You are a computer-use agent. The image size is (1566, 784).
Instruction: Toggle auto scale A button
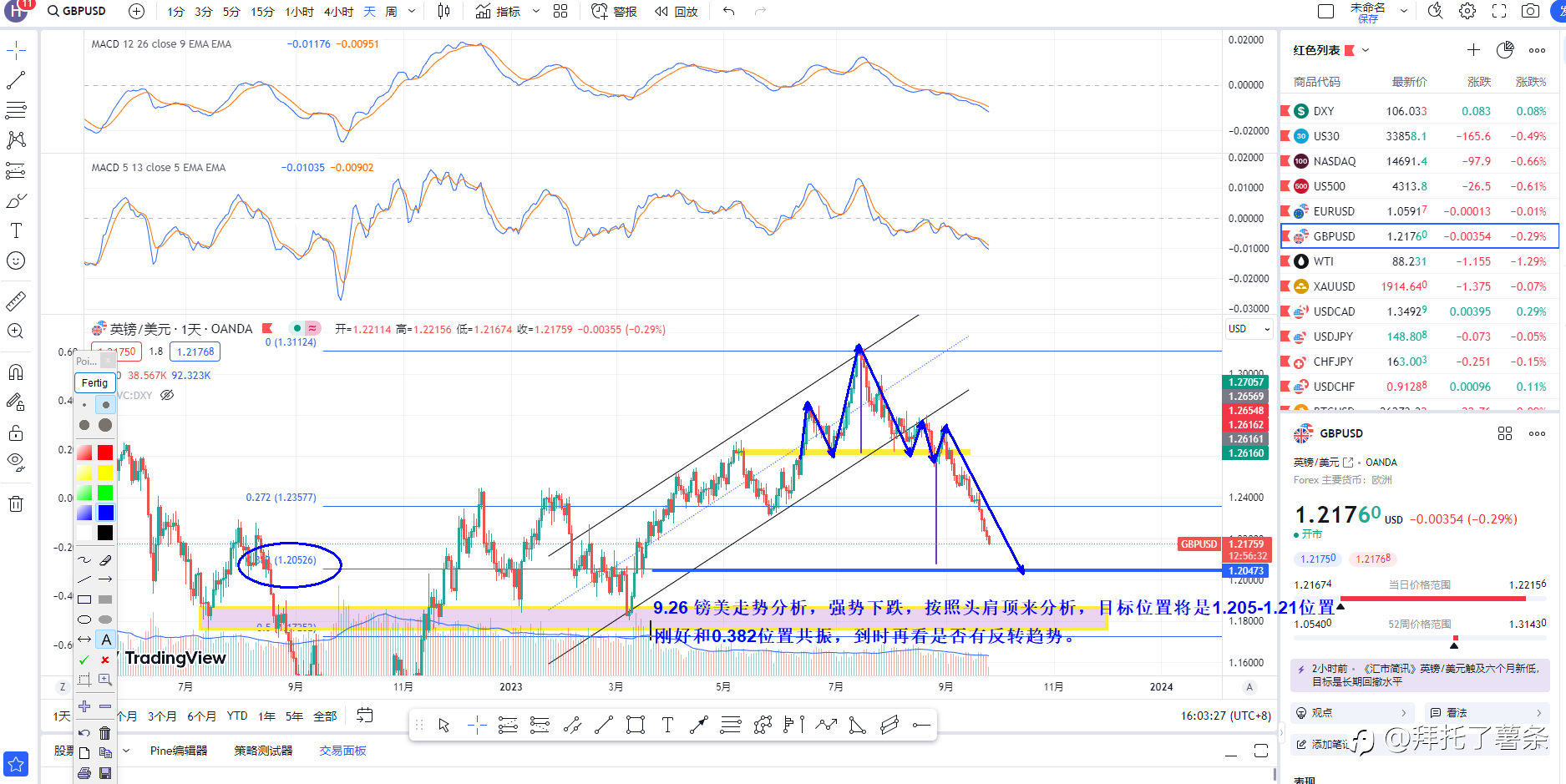[x=1249, y=687]
